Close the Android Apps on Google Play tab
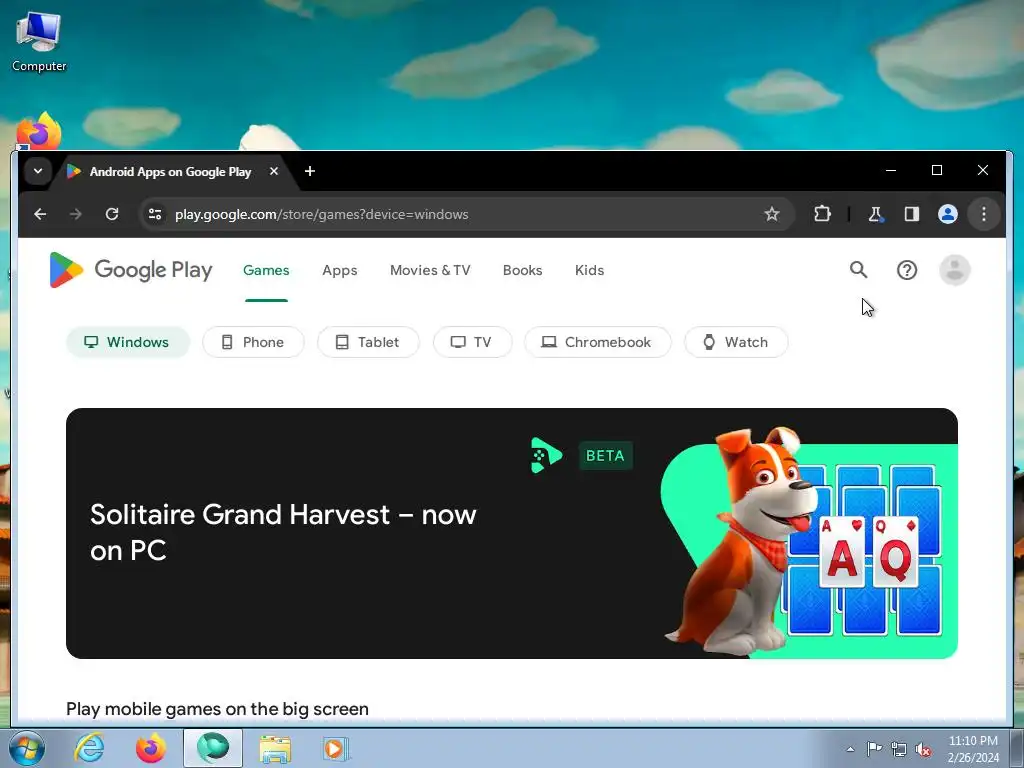1024x768 pixels. (x=274, y=171)
